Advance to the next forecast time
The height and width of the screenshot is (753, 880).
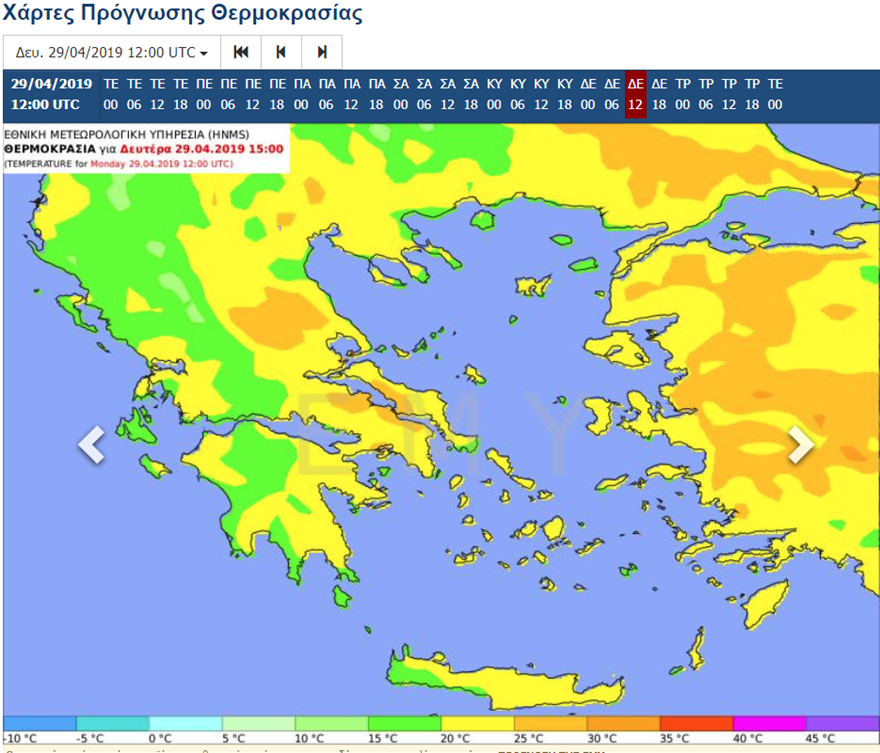(x=321, y=52)
